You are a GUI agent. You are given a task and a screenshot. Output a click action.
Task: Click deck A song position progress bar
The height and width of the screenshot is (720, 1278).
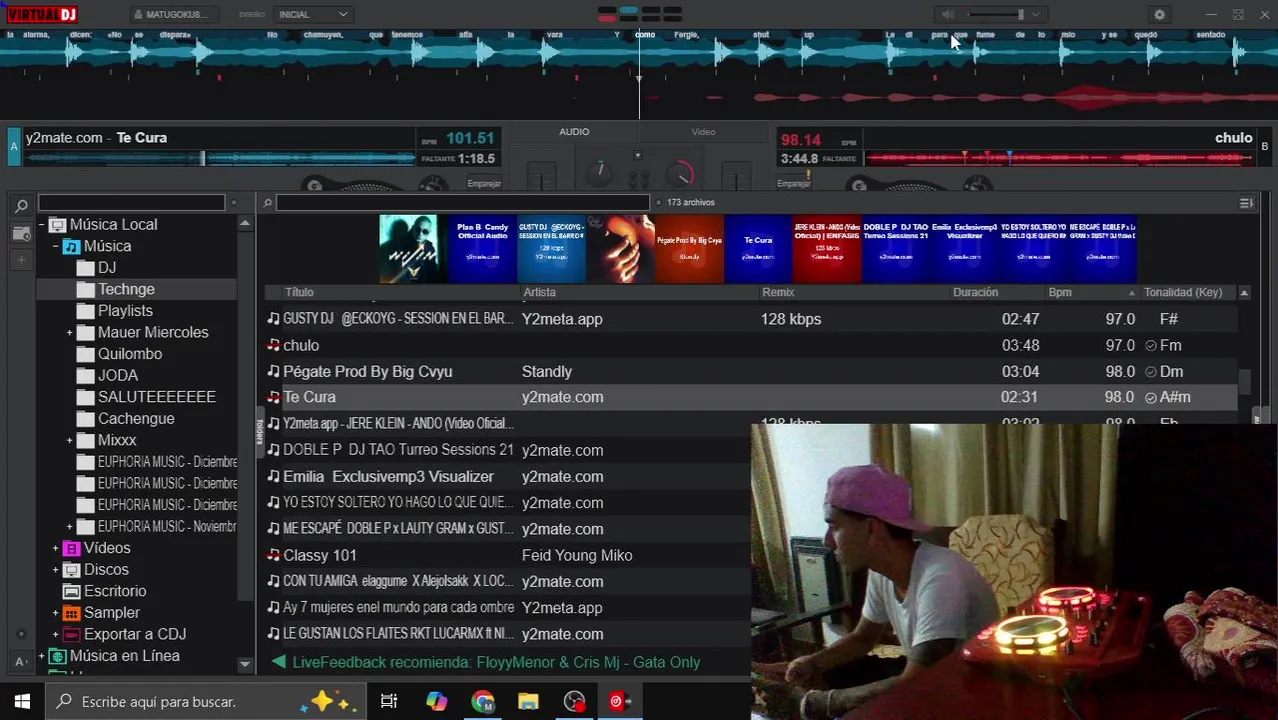pos(220,158)
